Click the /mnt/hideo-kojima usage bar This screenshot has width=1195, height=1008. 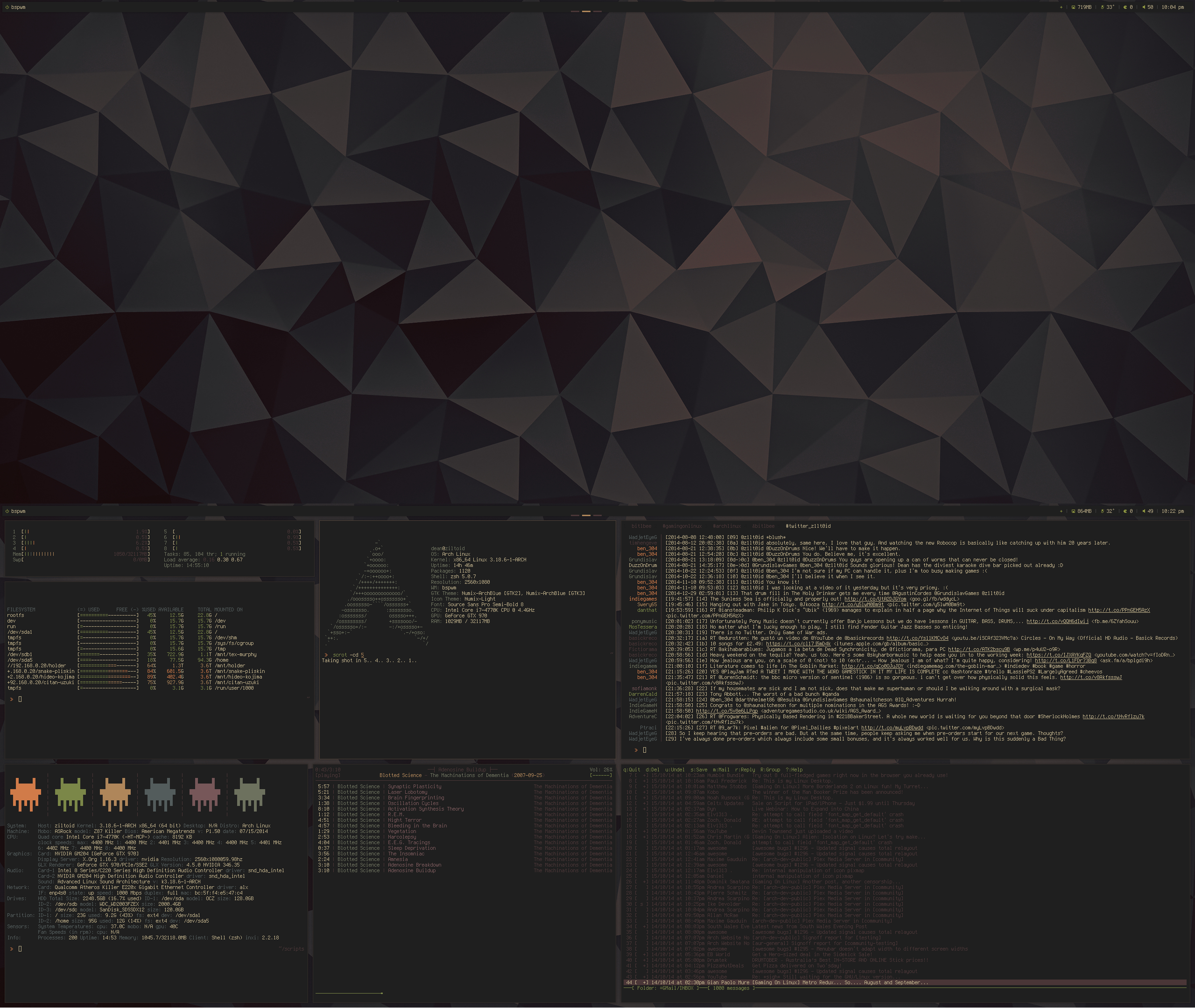coord(108,677)
